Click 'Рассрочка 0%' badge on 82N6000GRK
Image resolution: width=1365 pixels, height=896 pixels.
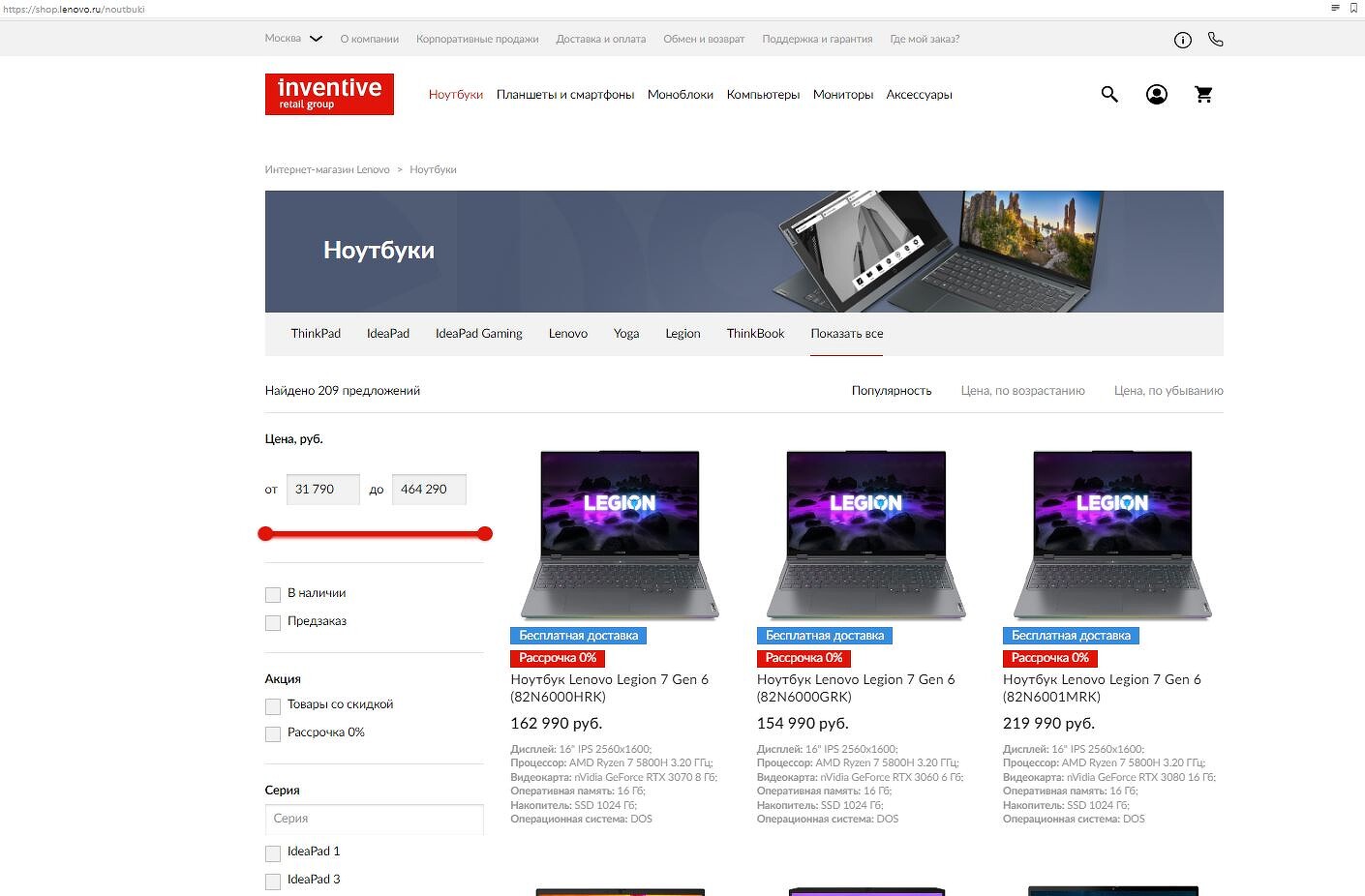(804, 658)
